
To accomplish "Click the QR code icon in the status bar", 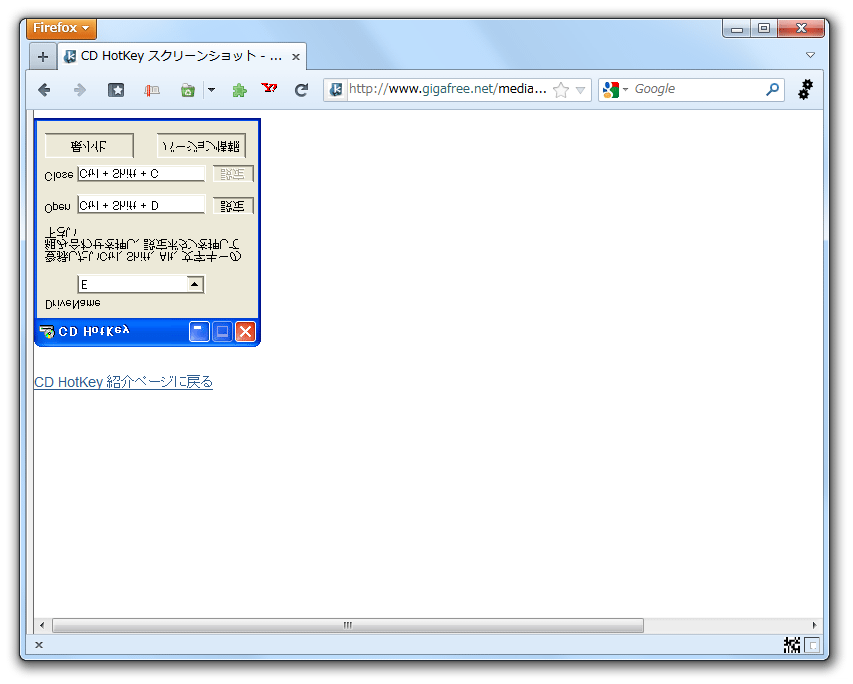I will click(x=792, y=645).
